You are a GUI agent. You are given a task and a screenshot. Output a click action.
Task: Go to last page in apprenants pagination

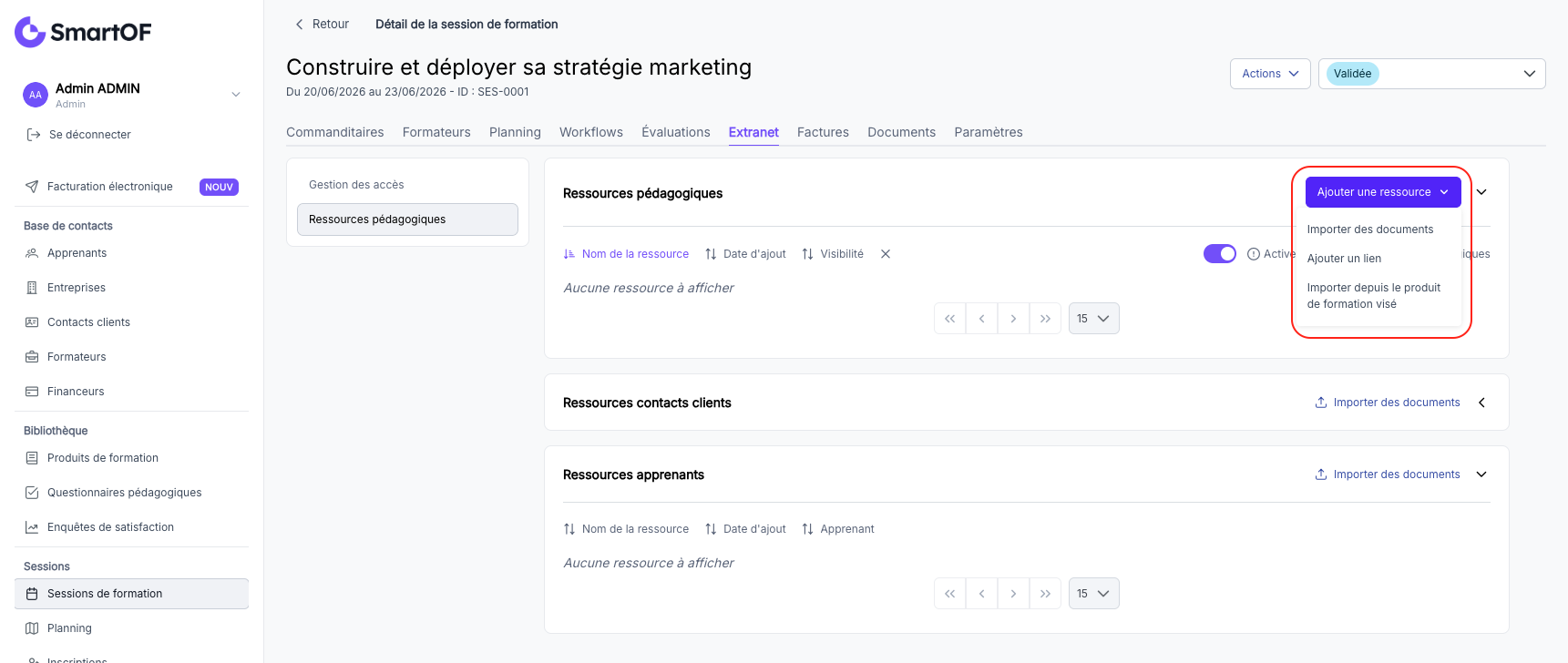1045,594
